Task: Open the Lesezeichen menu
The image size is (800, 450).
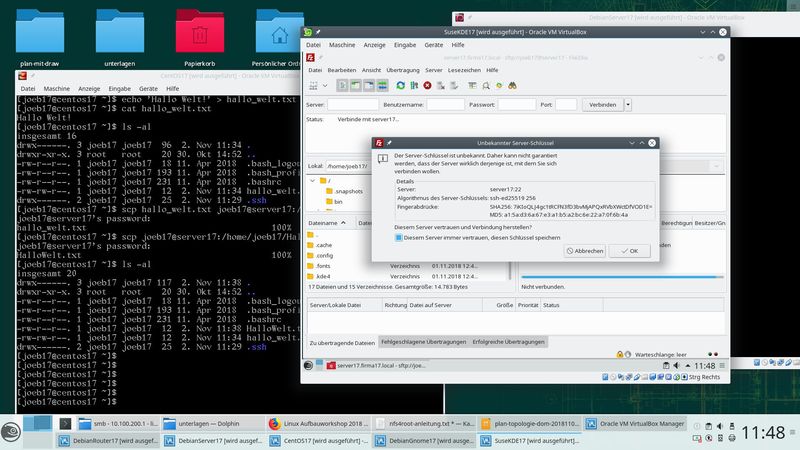Action: pyautogui.click(x=464, y=70)
